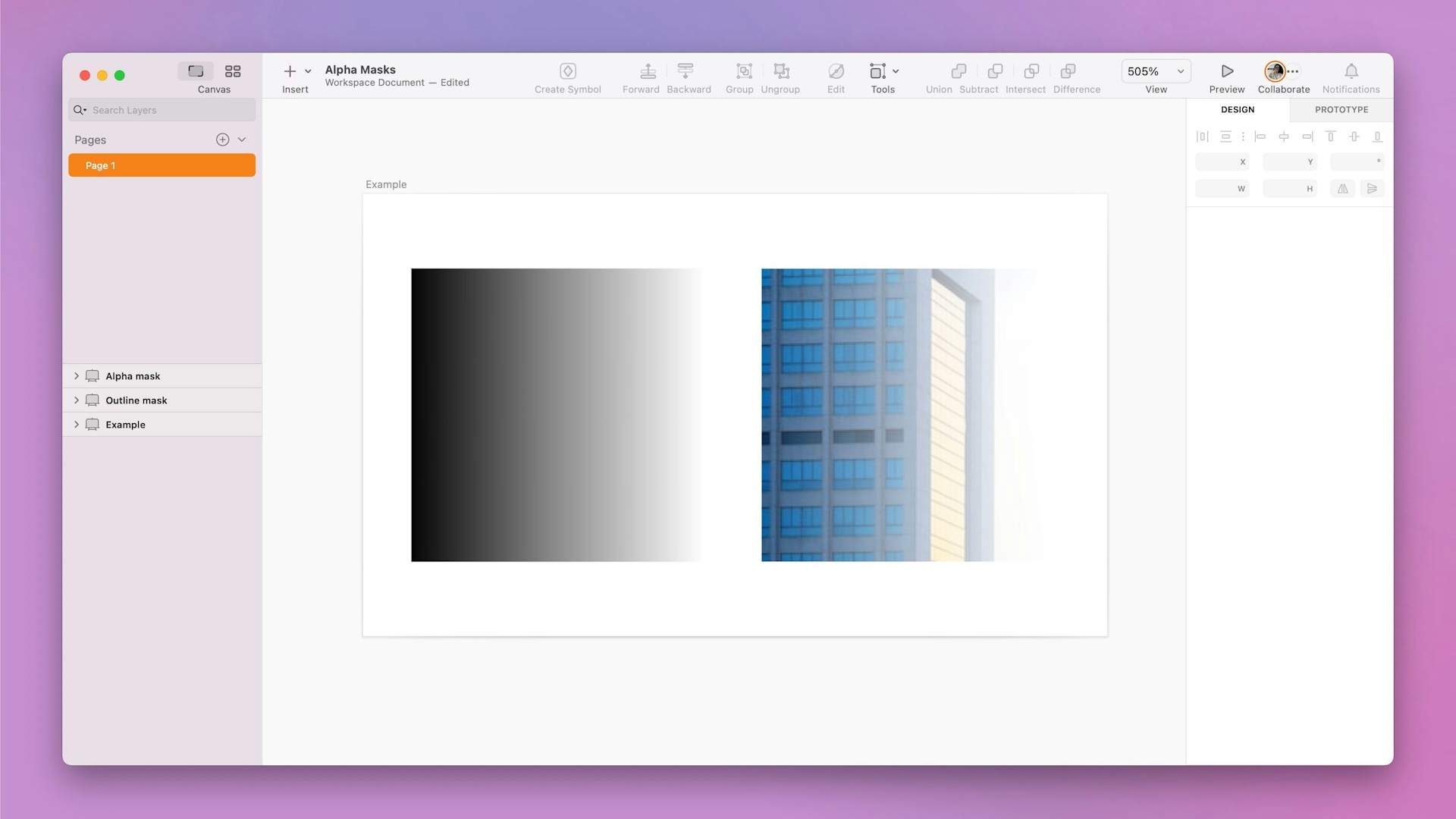Open the Insert menu arrow

click(x=308, y=71)
